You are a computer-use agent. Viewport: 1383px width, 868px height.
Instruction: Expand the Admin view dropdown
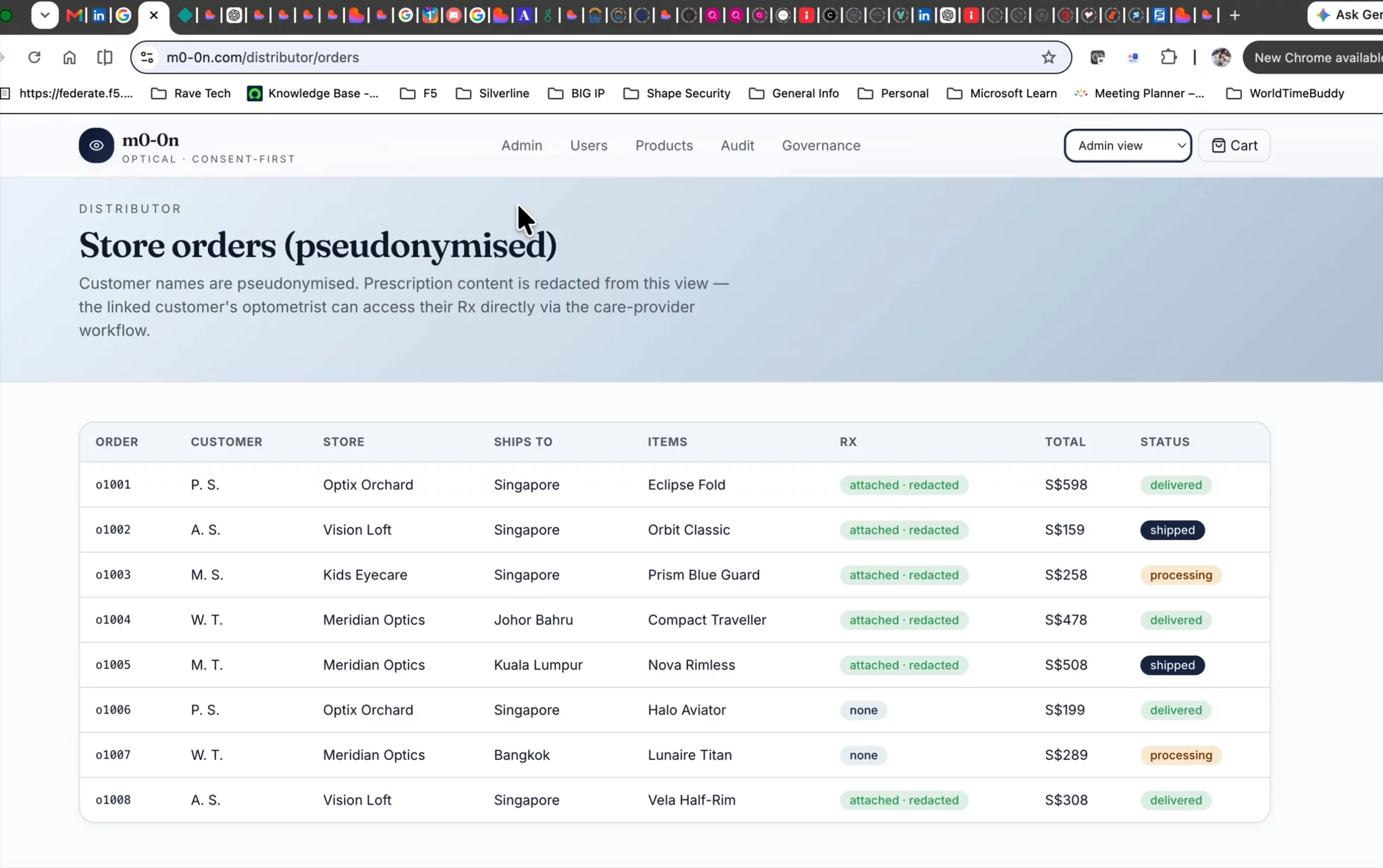1128,146
